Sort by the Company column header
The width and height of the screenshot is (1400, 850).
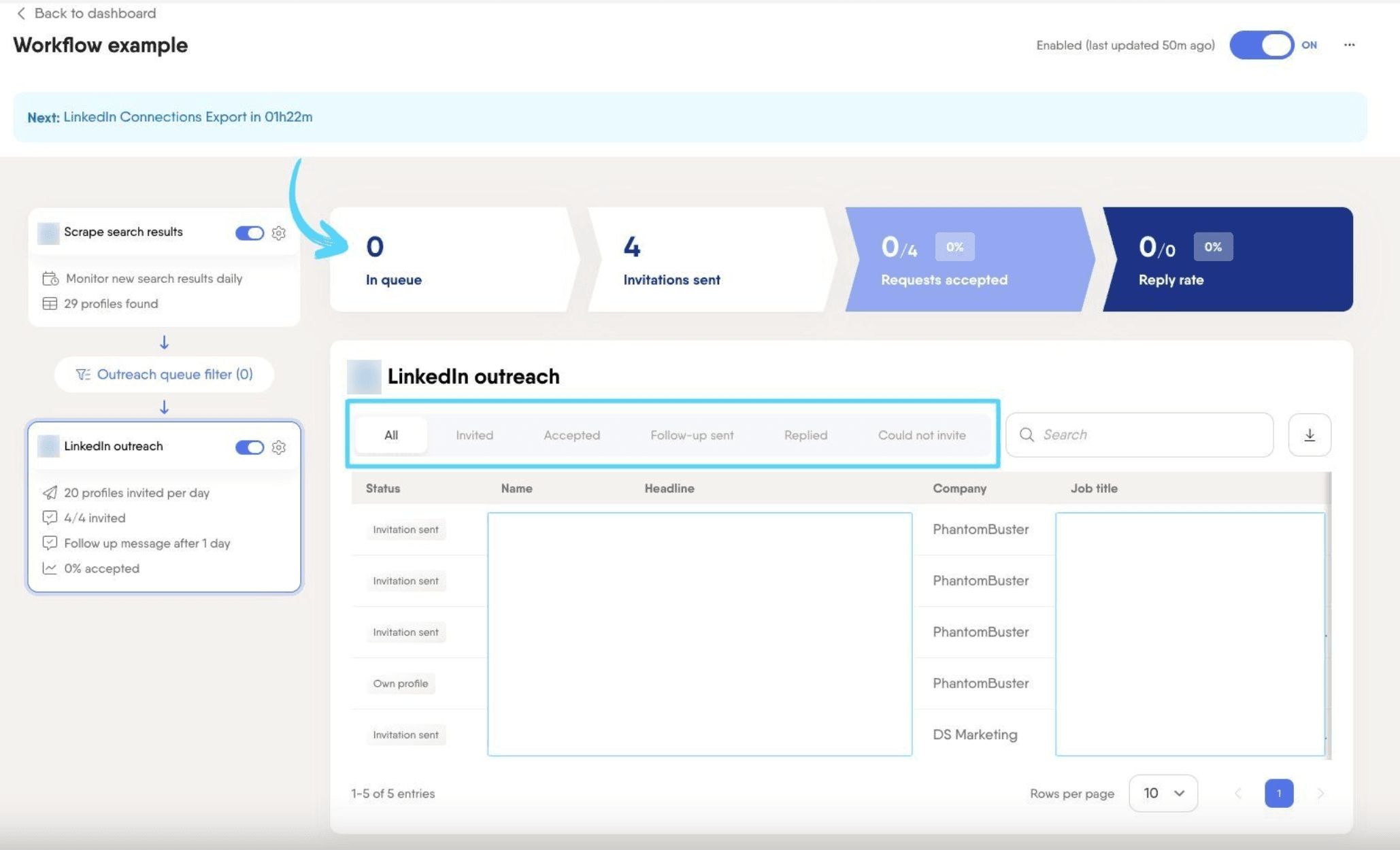click(x=959, y=488)
